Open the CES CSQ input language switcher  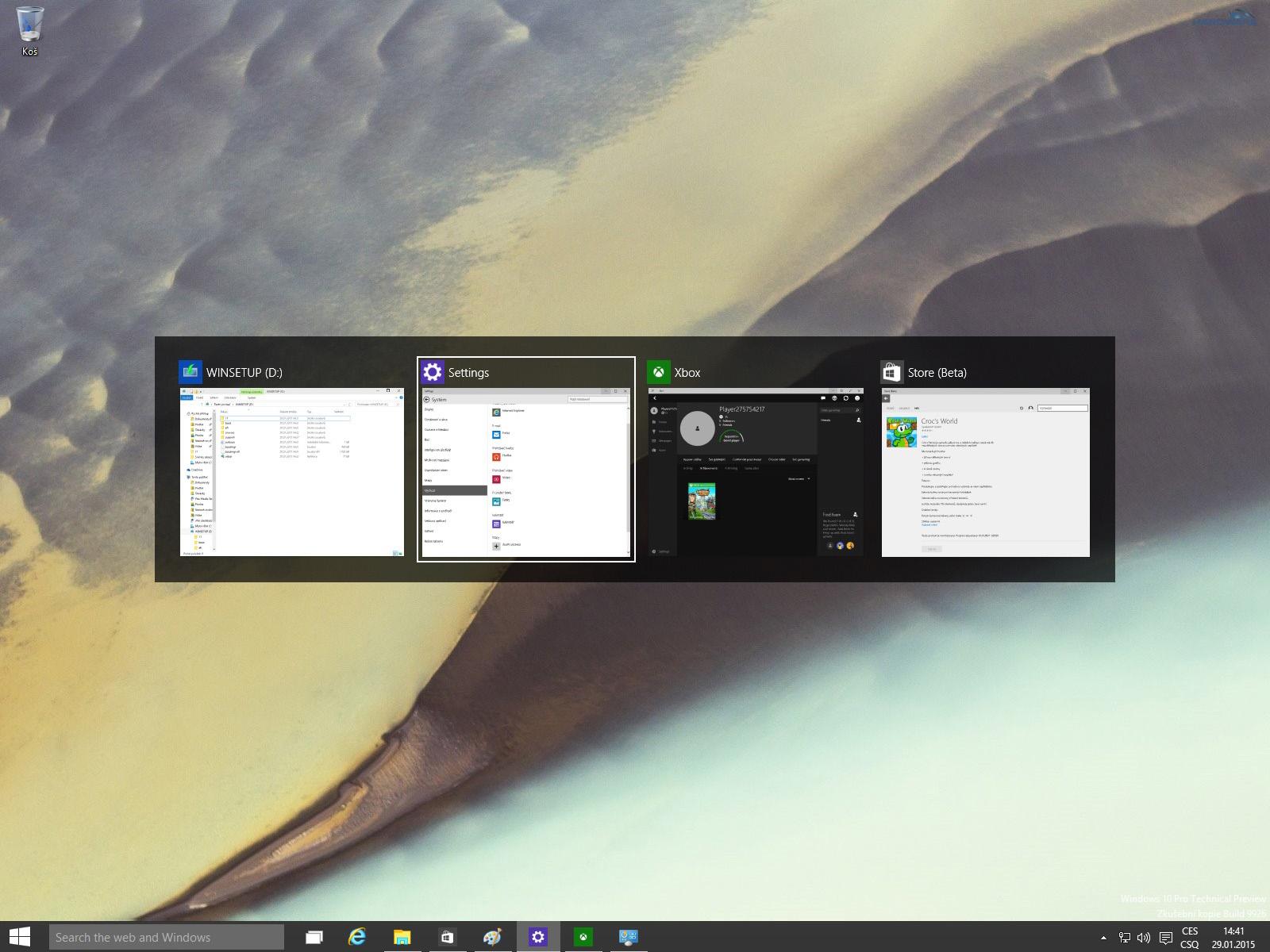tap(1189, 938)
